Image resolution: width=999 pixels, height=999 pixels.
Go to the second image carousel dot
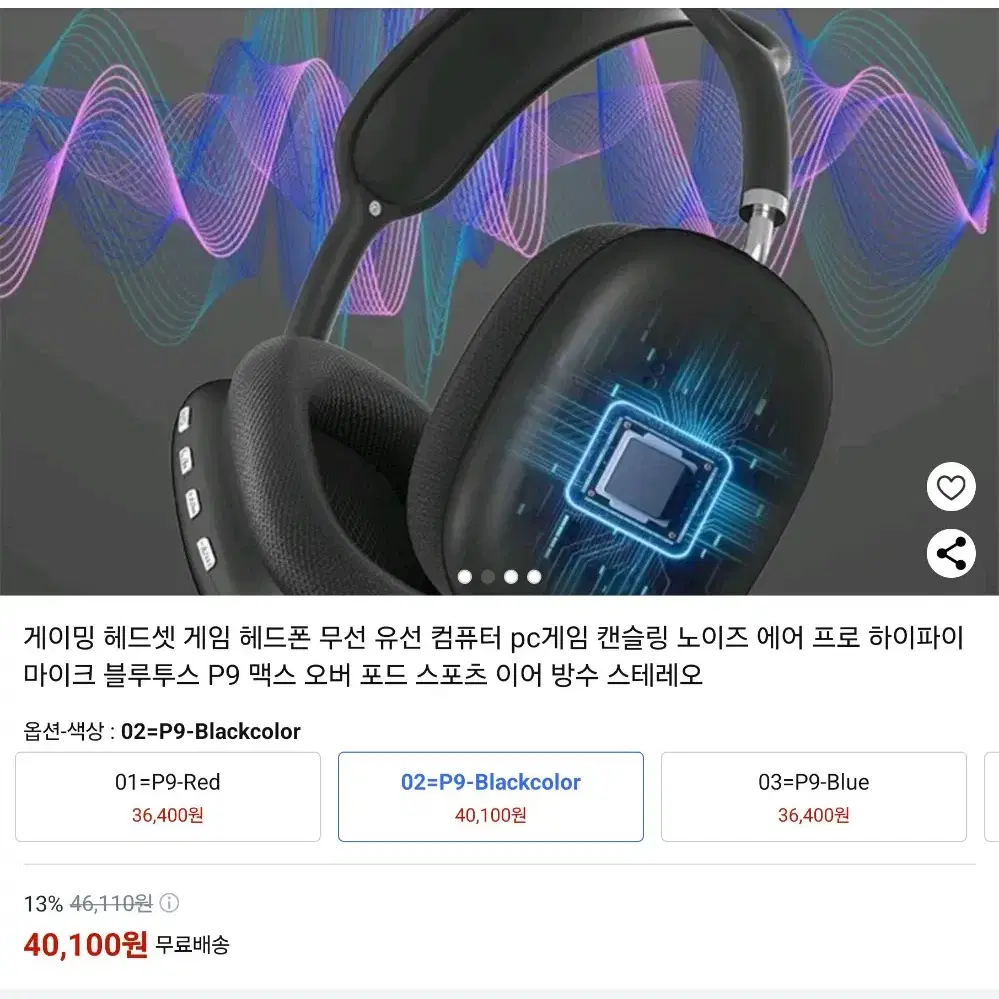point(488,577)
